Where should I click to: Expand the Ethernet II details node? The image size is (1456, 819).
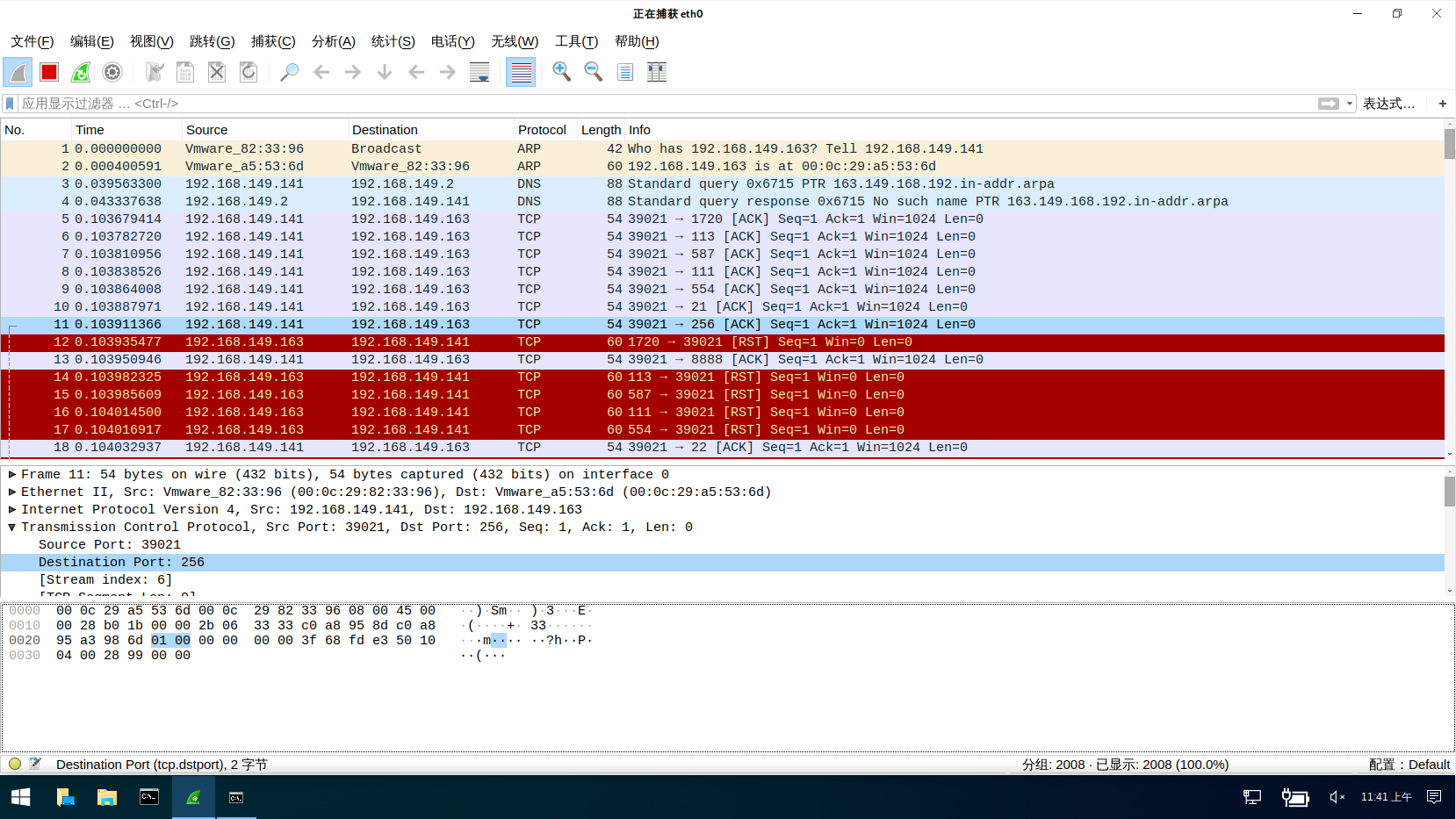[12, 492]
